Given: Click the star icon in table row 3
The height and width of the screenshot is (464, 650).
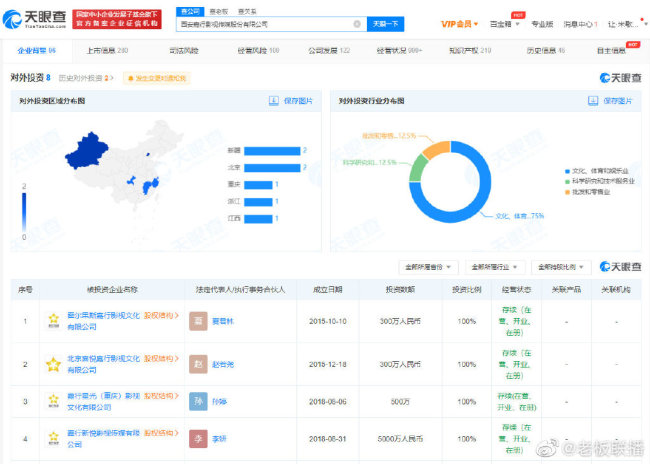Looking at the screenshot, I should 53,401.
